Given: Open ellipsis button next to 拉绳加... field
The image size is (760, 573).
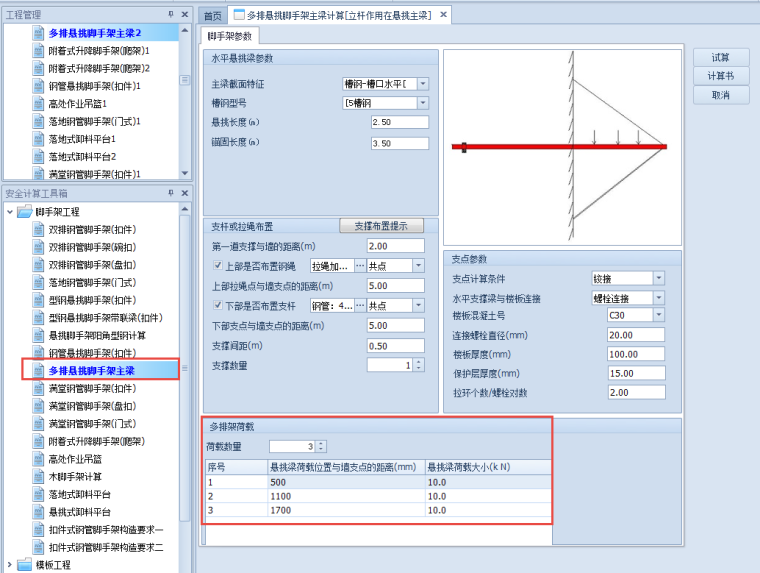Looking at the screenshot, I should [359, 266].
